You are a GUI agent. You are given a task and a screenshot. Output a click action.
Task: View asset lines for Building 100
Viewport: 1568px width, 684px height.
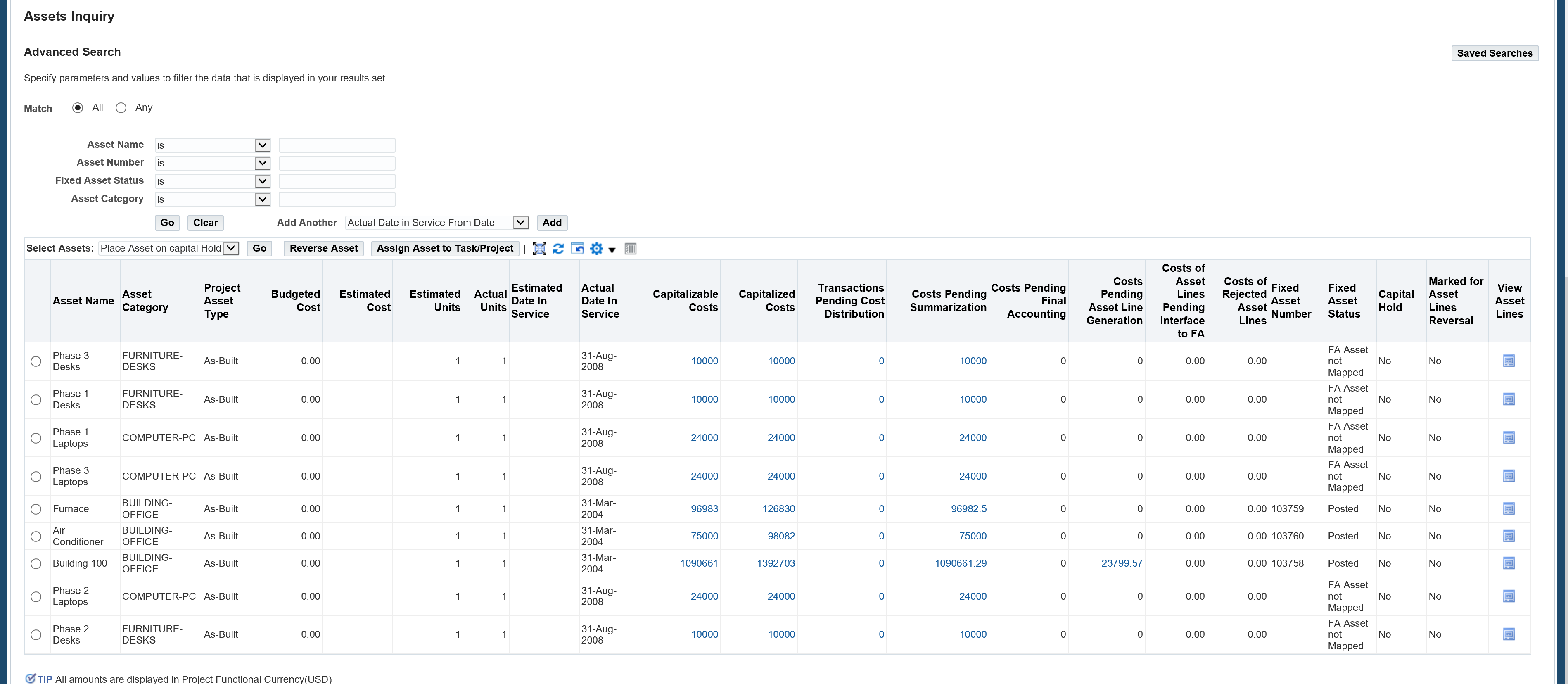pos(1509,563)
